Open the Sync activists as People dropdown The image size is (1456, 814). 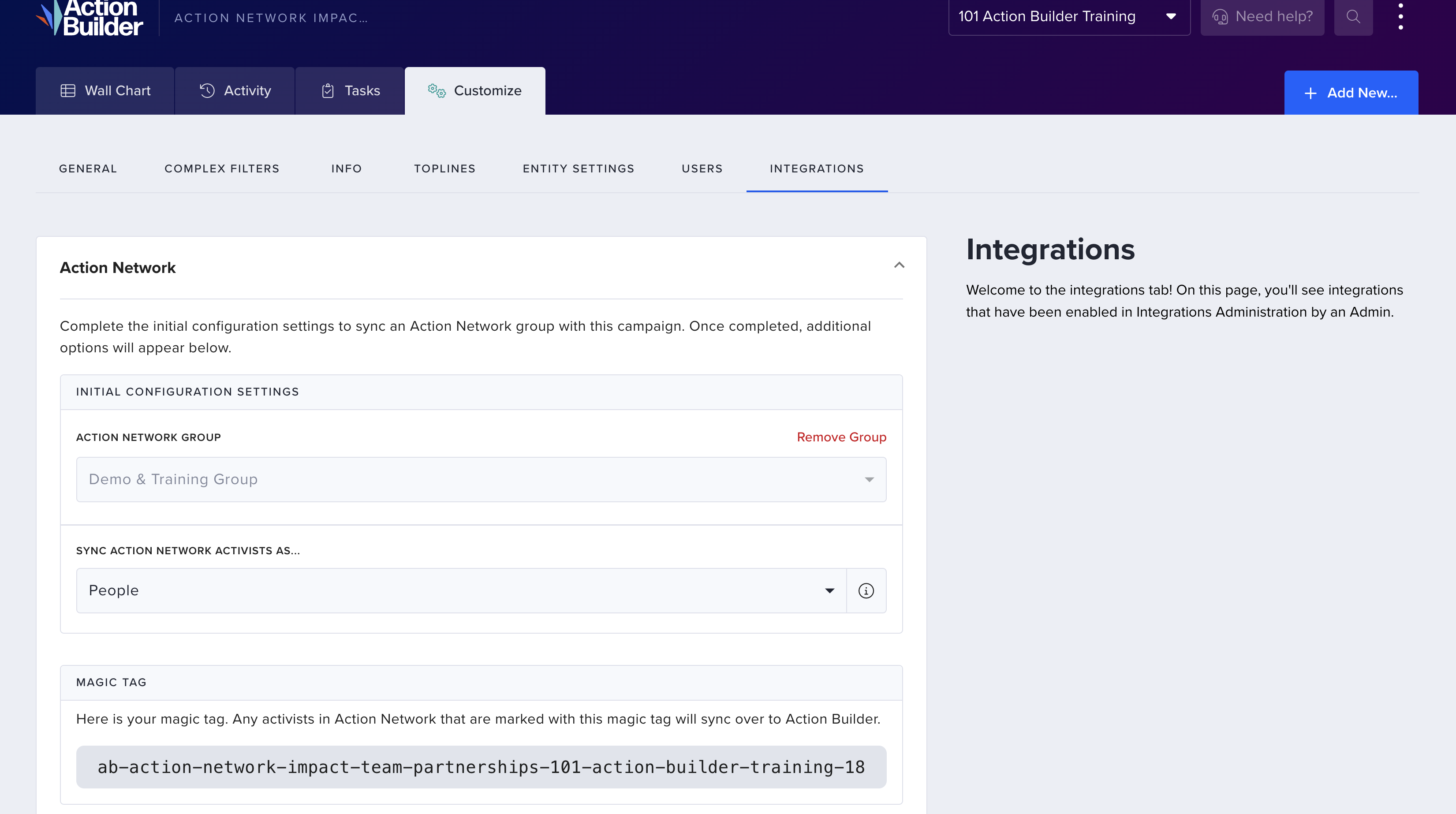461,591
